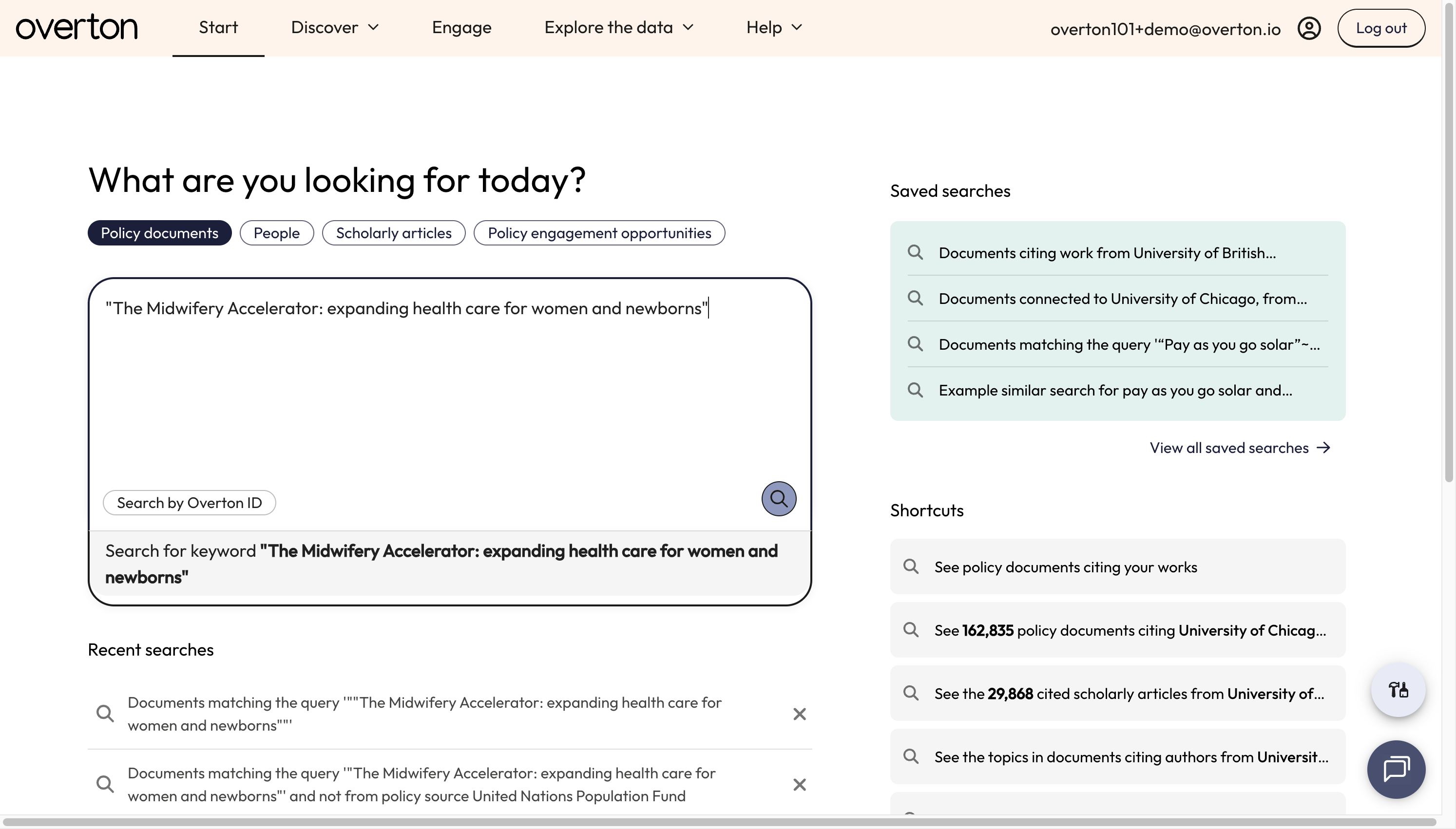Image resolution: width=1456 pixels, height=829 pixels.
Task: Click the Log out button
Action: 1381,28
